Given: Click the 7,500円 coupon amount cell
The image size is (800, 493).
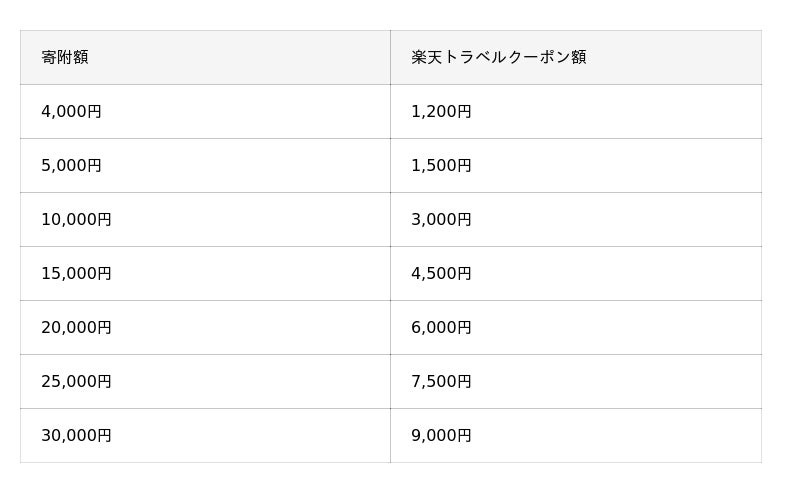Looking at the screenshot, I should (441, 382).
